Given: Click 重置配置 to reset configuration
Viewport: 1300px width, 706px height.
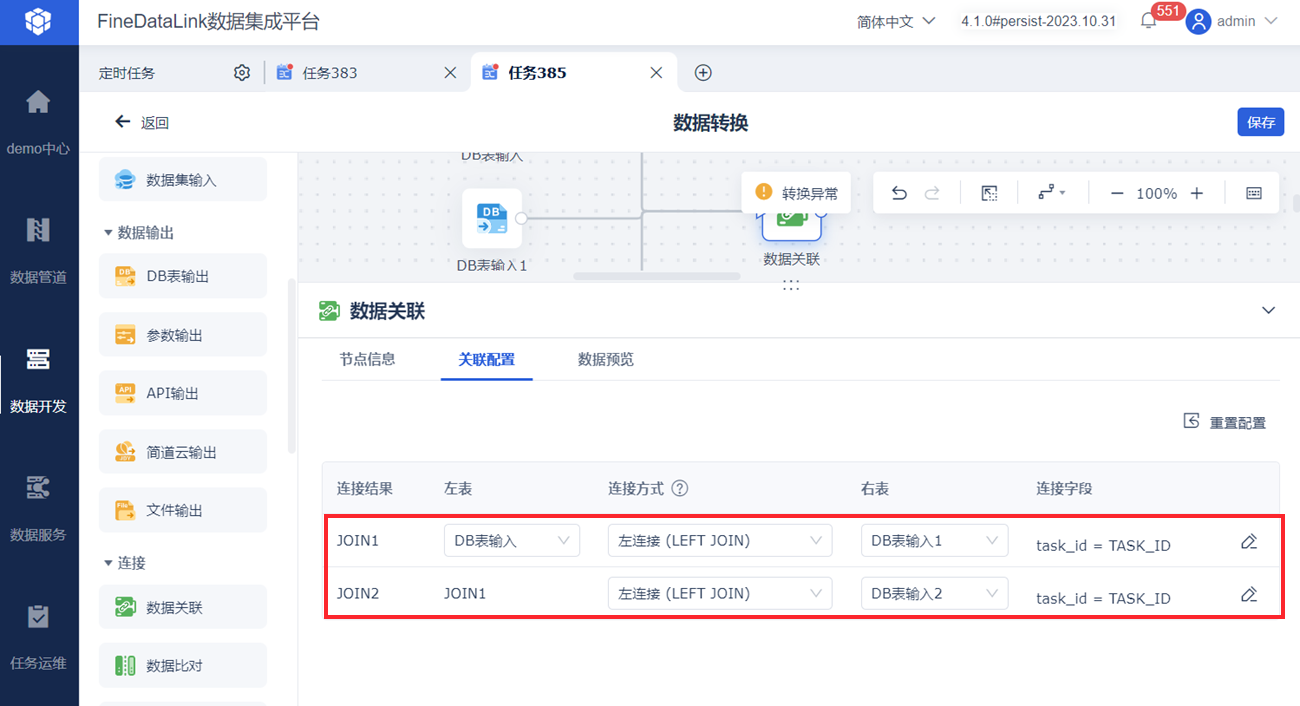Looking at the screenshot, I should (1225, 422).
